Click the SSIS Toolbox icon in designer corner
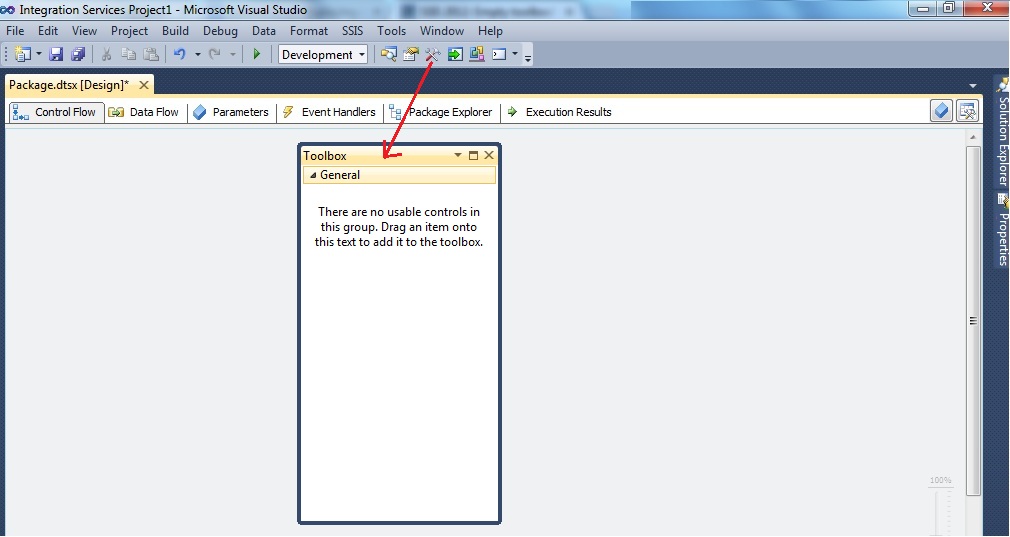 (967, 111)
